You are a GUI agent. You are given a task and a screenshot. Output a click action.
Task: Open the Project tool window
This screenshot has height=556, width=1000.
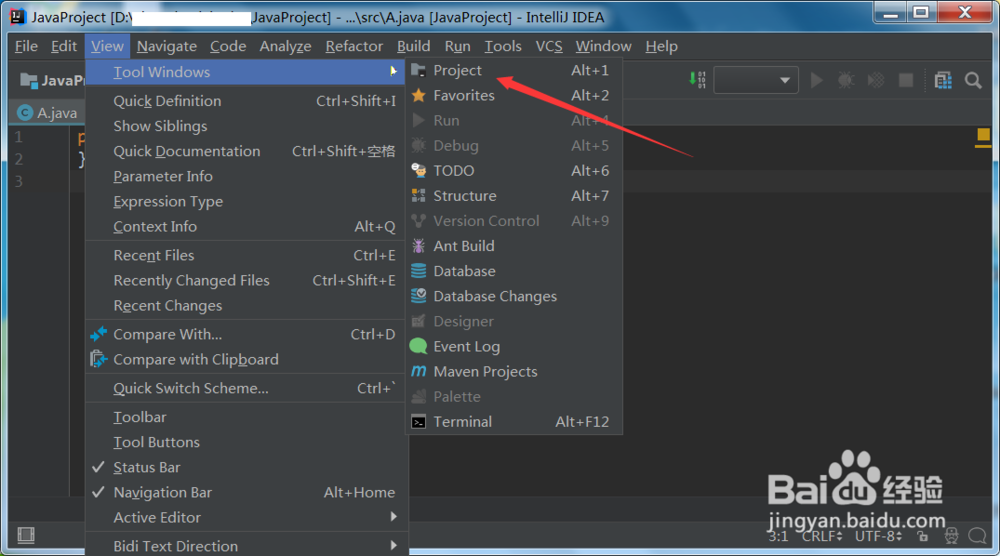tap(514, 70)
